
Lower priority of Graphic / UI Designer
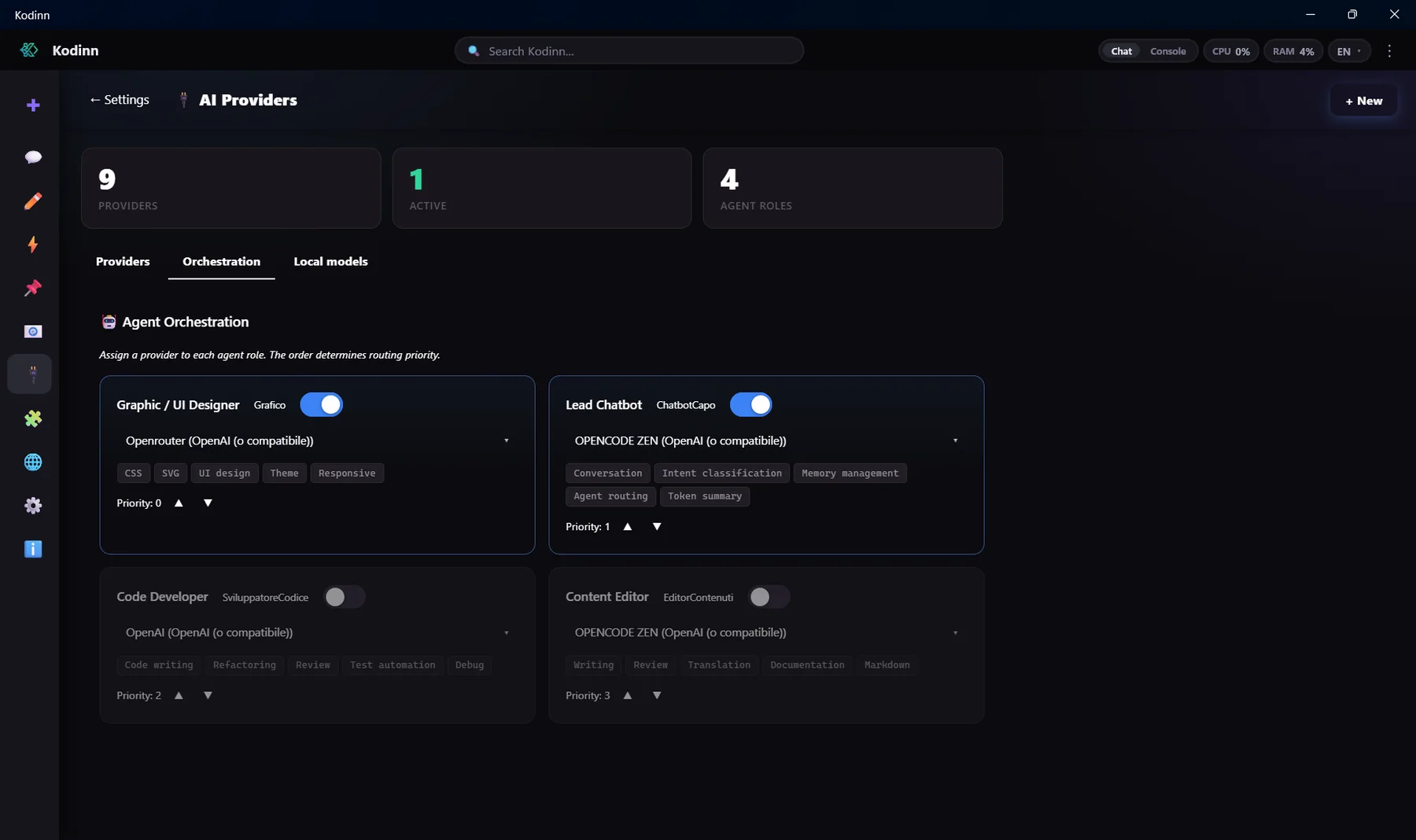208,503
